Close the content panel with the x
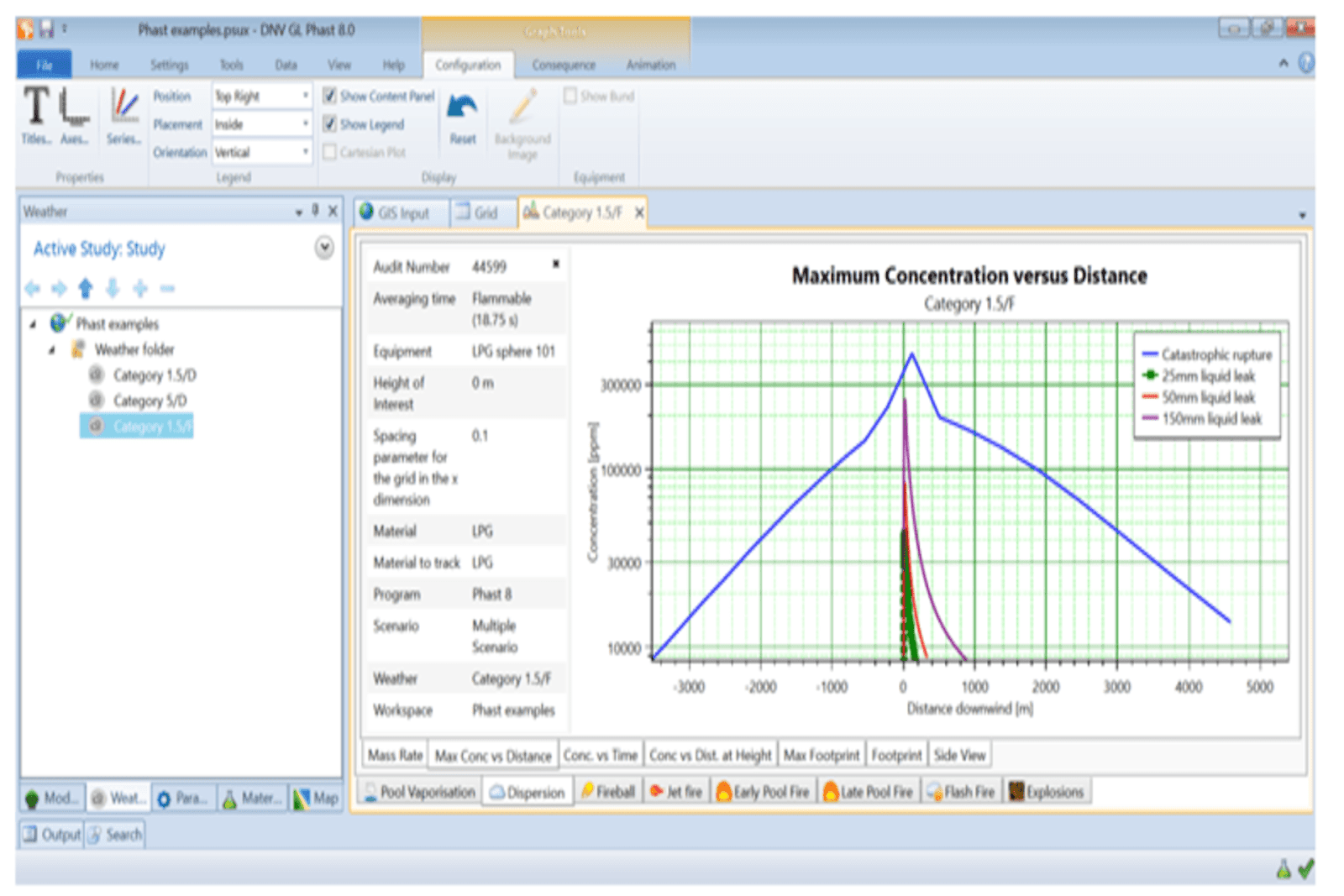 [555, 264]
